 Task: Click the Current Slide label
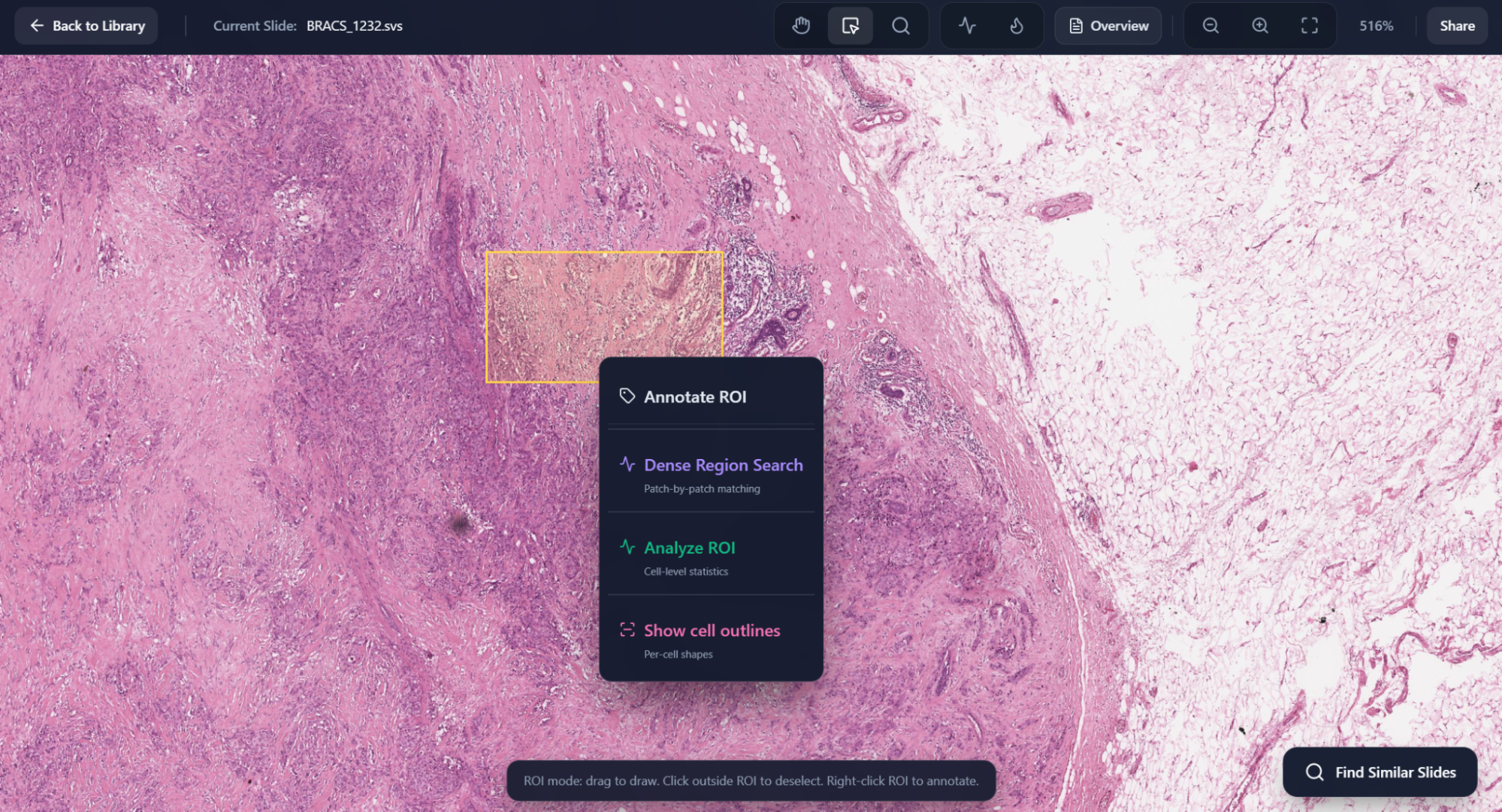tap(255, 26)
